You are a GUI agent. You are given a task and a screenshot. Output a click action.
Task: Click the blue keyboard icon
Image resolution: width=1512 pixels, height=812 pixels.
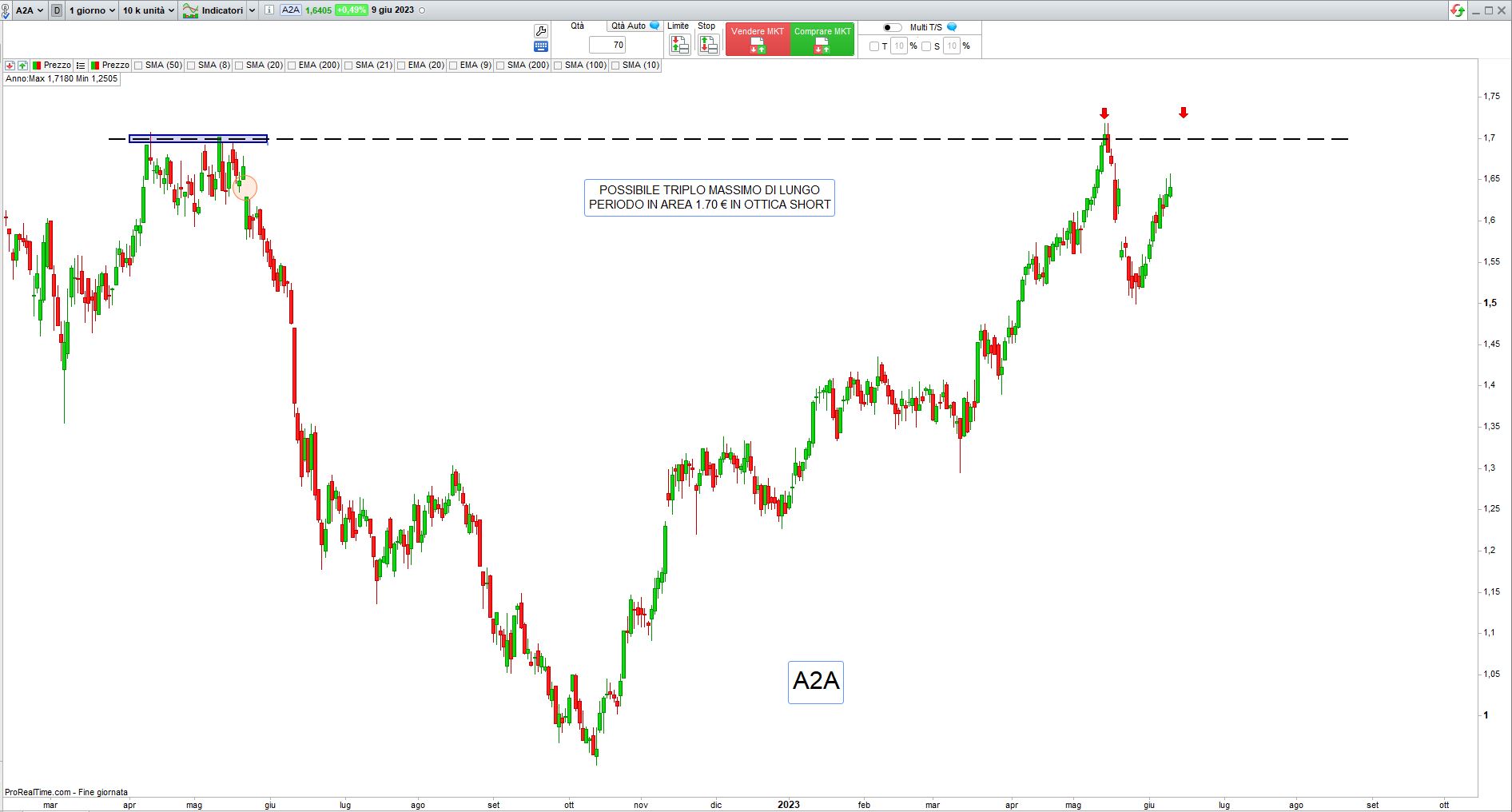tap(541, 46)
